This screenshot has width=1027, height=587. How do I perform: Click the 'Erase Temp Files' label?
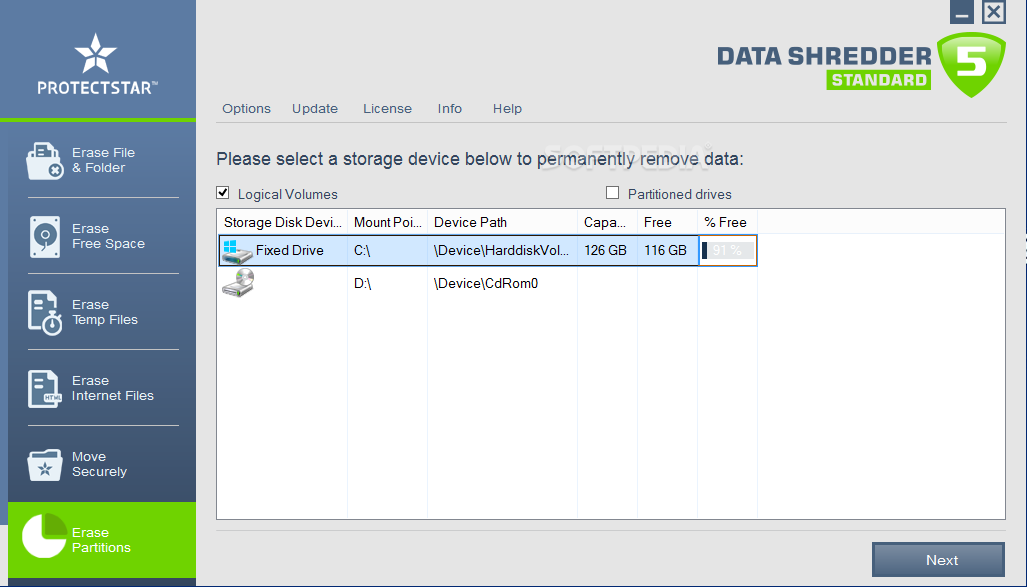(x=105, y=312)
